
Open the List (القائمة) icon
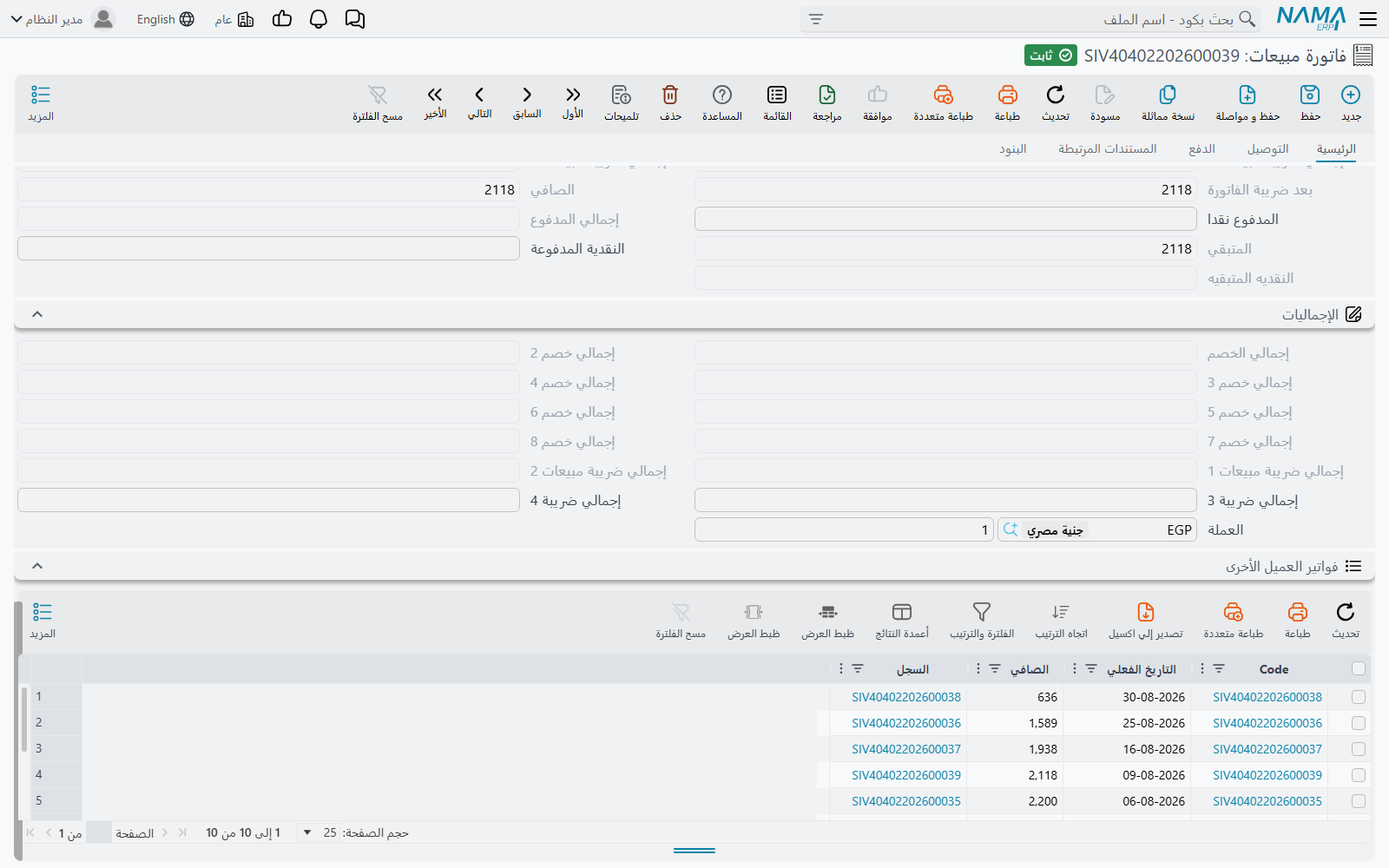[777, 95]
